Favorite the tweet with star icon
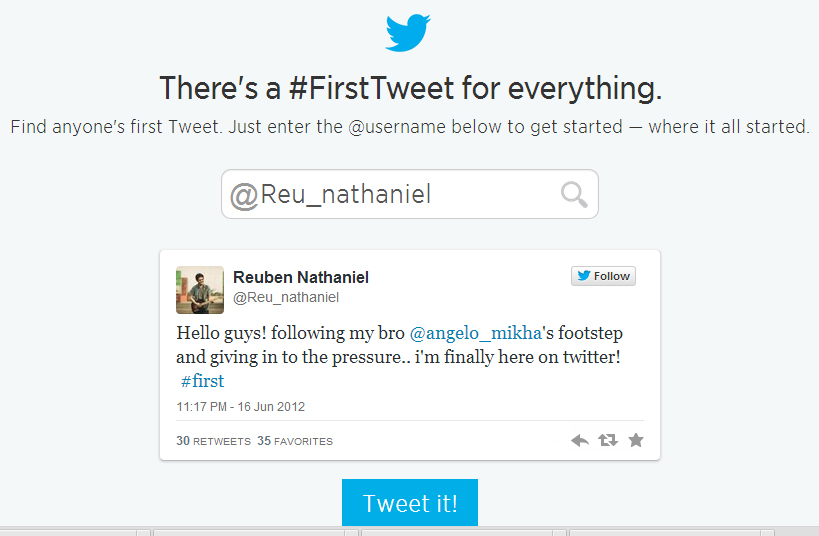Screen dimensions: 819x536 point(636,440)
